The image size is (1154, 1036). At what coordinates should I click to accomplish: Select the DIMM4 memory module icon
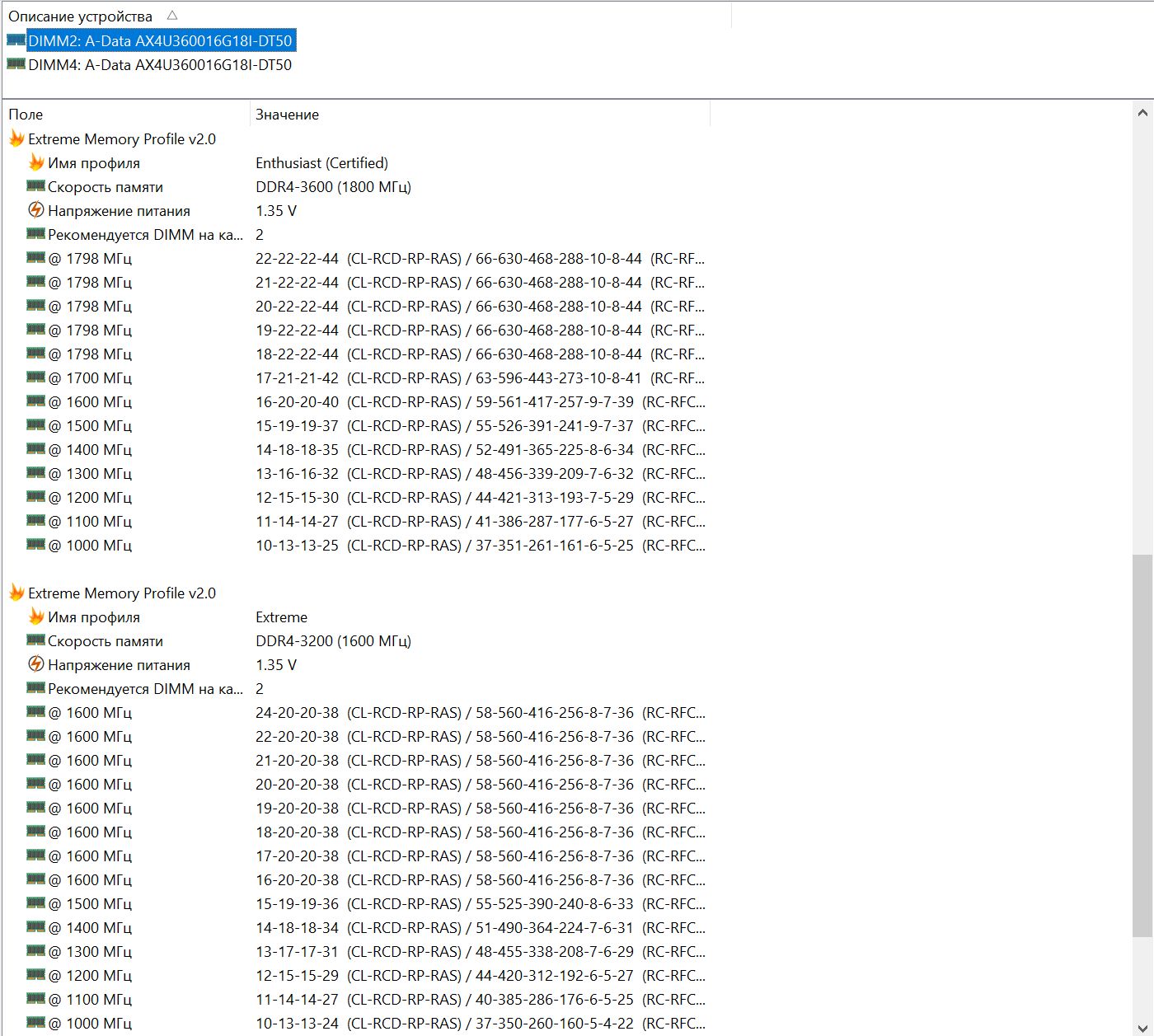point(16,63)
